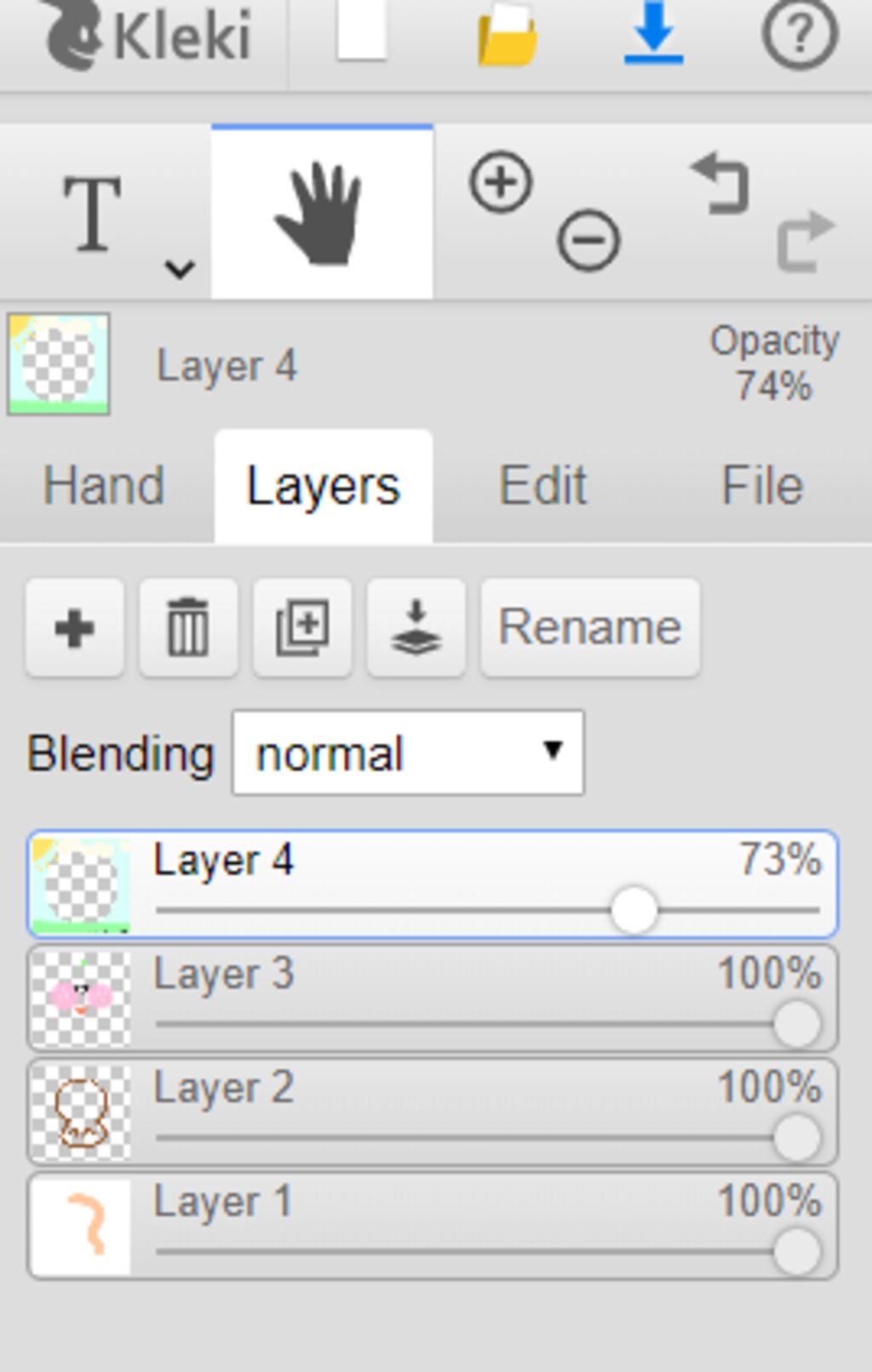
Task: Open an image via the folder icon
Action: click(x=508, y=34)
